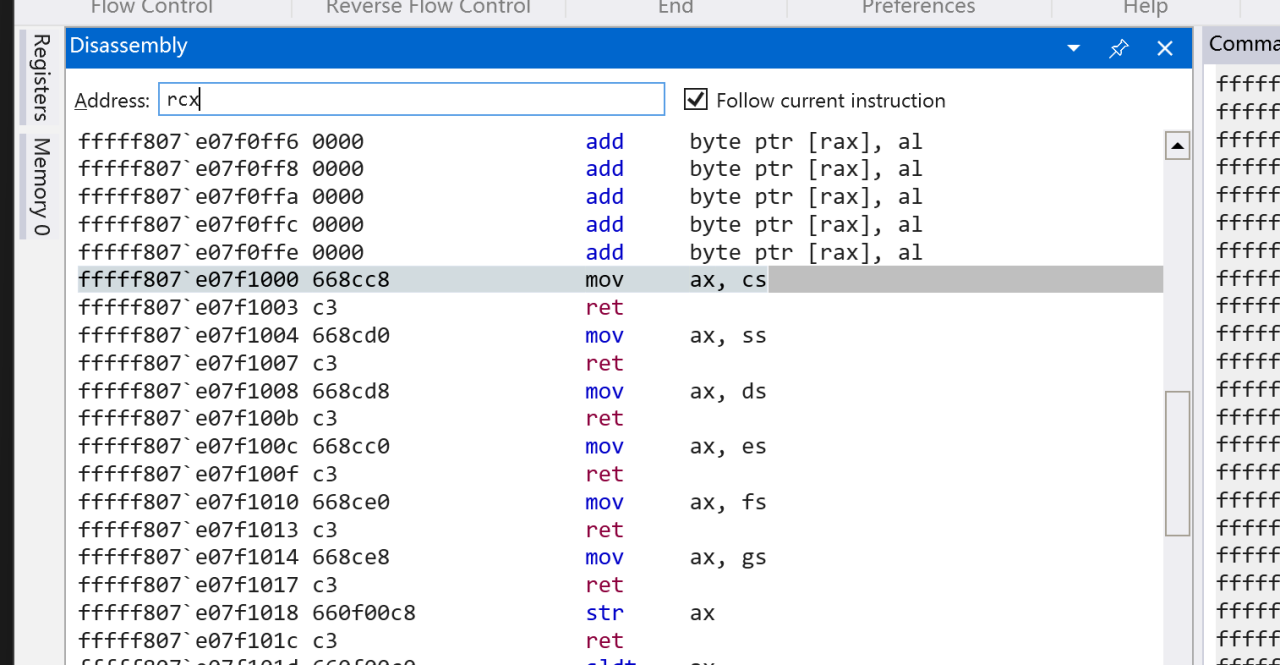This screenshot has width=1280, height=665.
Task: Click the Address input field containing rcx
Action: click(410, 100)
